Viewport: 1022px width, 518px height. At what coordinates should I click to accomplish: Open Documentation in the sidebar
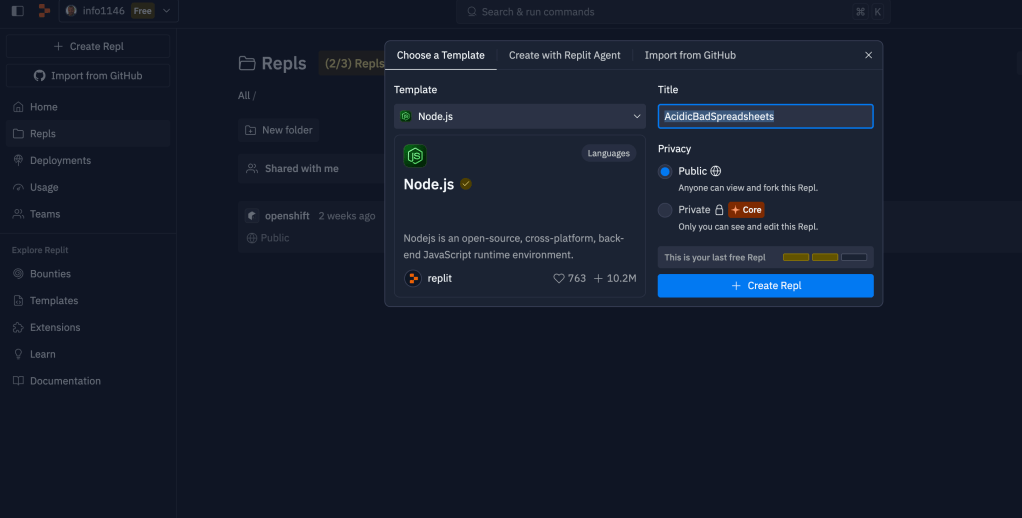pyautogui.click(x=88, y=381)
